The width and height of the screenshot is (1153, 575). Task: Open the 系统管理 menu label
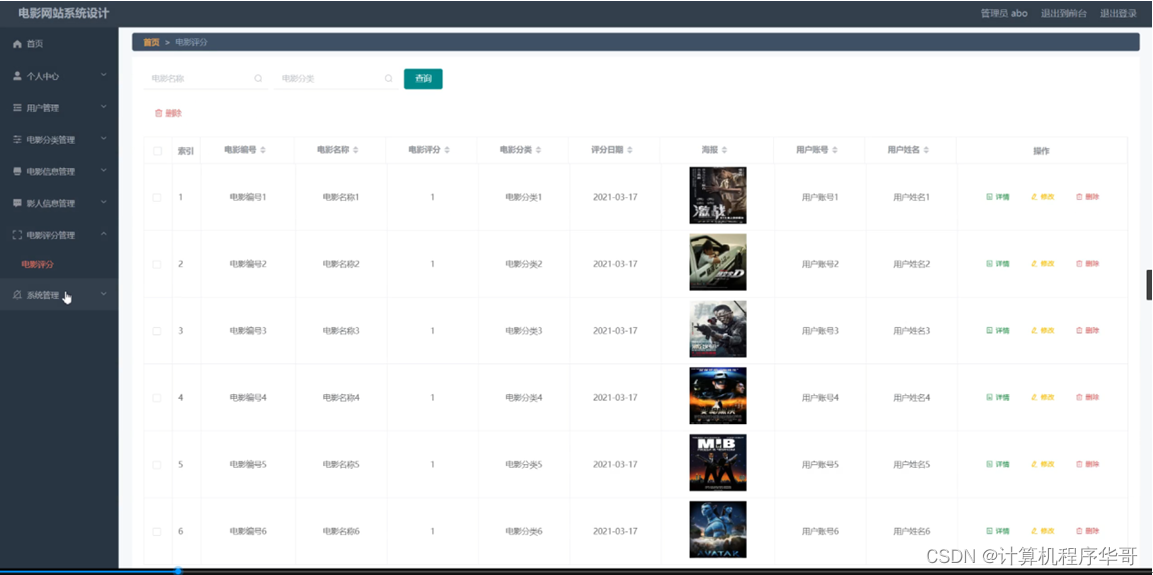(x=43, y=295)
